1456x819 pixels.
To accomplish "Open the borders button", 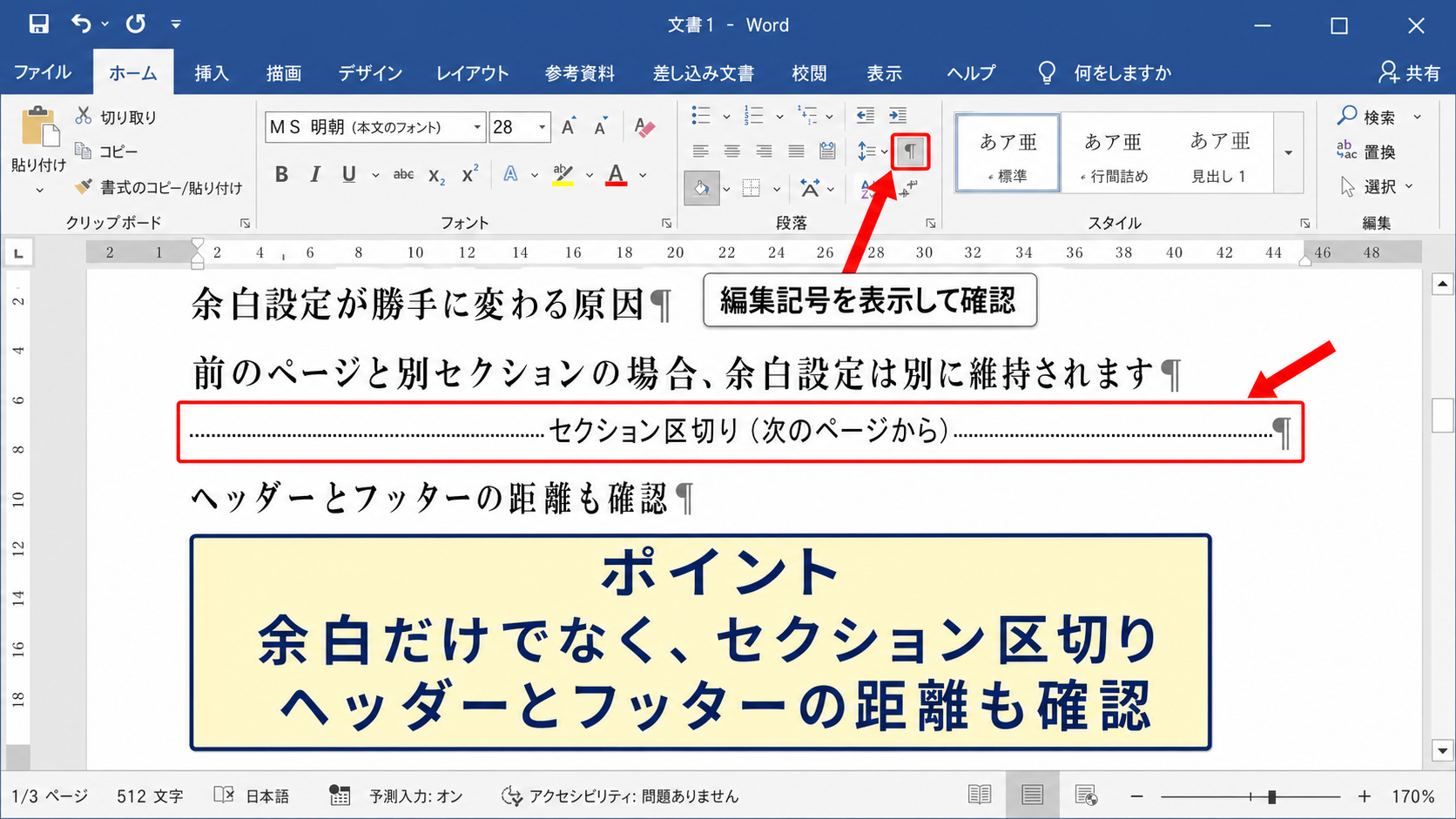I will (751, 188).
